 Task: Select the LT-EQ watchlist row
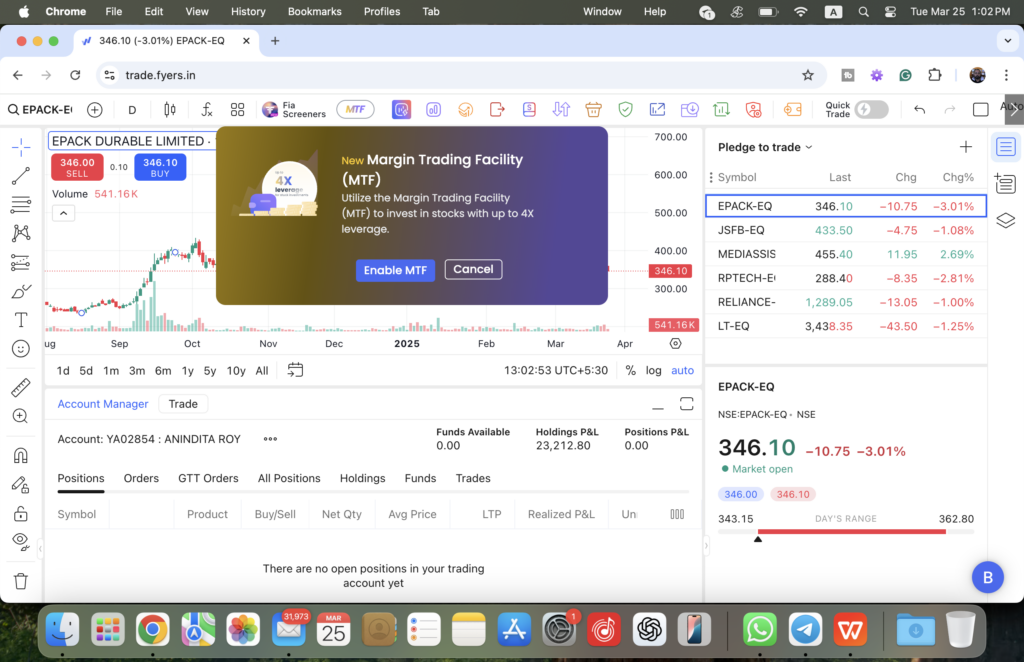pos(846,326)
